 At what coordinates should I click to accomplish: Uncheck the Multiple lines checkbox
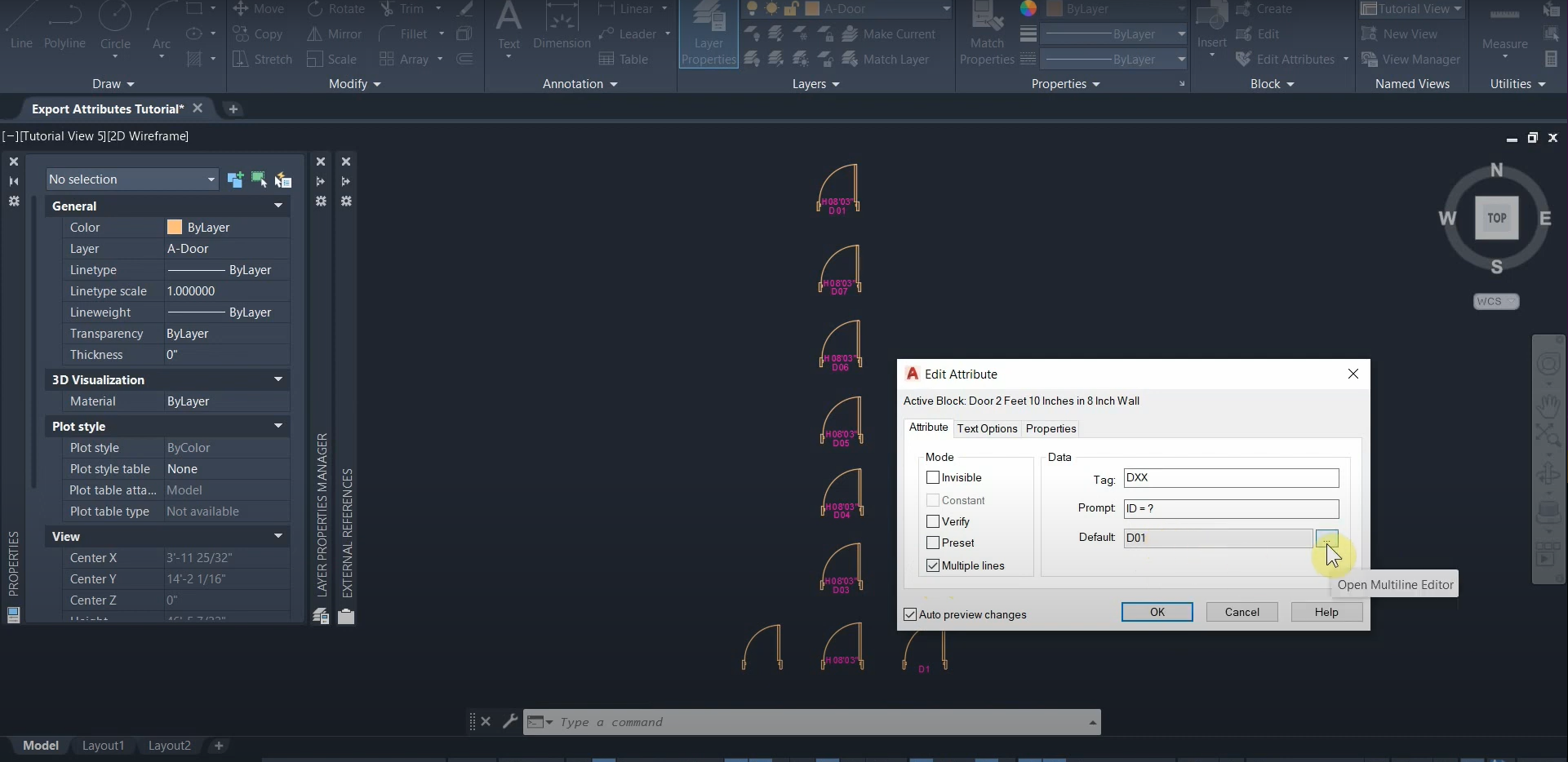click(933, 565)
